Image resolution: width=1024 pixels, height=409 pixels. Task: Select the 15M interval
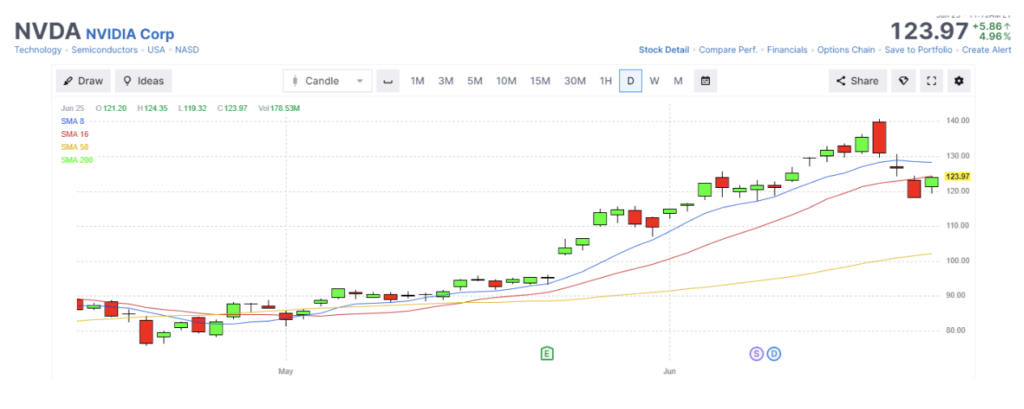(540, 81)
